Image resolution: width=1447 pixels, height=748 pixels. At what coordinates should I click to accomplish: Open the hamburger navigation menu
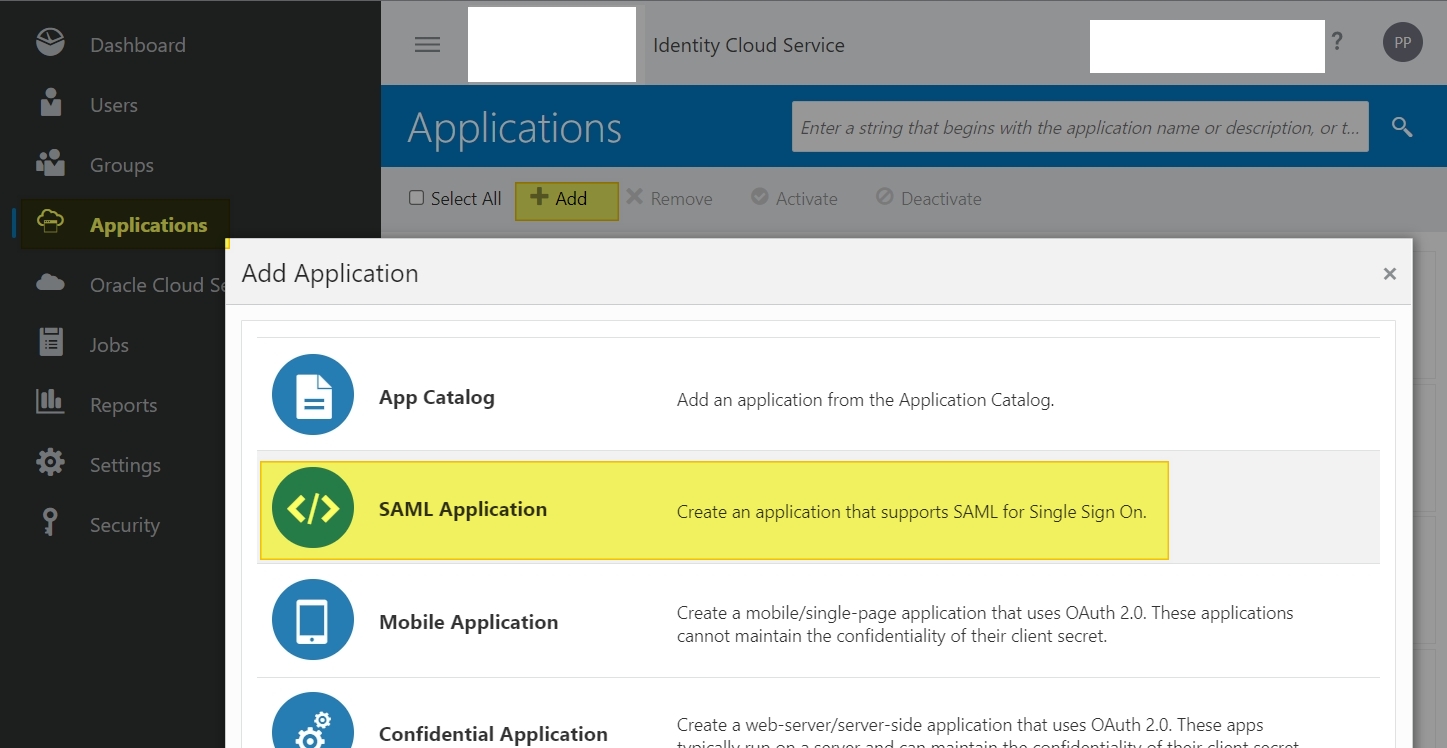click(x=427, y=45)
